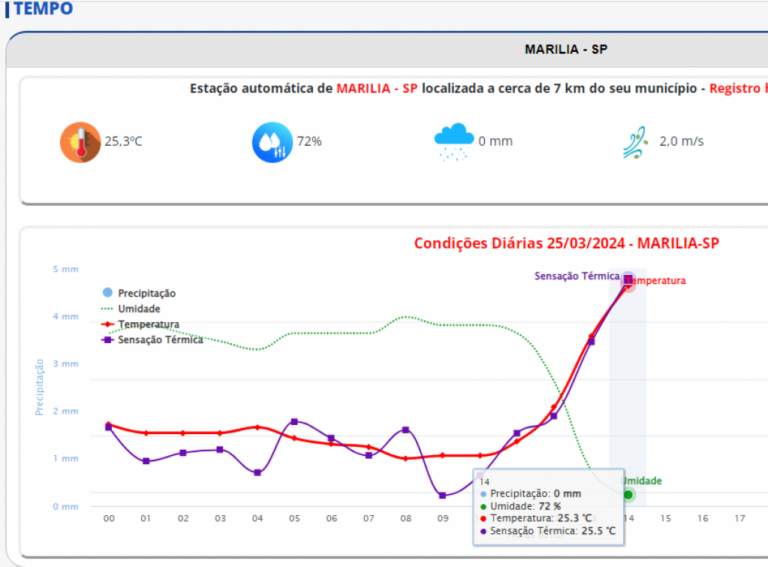Select the purple data point at hour 01
Image resolution: width=768 pixels, height=567 pixels.
(146, 461)
